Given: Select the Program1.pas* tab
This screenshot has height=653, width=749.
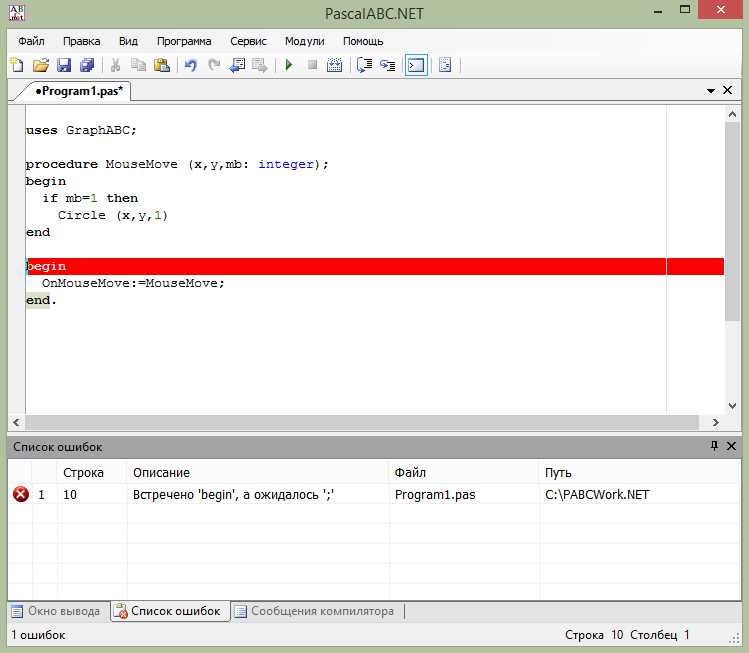Looking at the screenshot, I should 78,91.
